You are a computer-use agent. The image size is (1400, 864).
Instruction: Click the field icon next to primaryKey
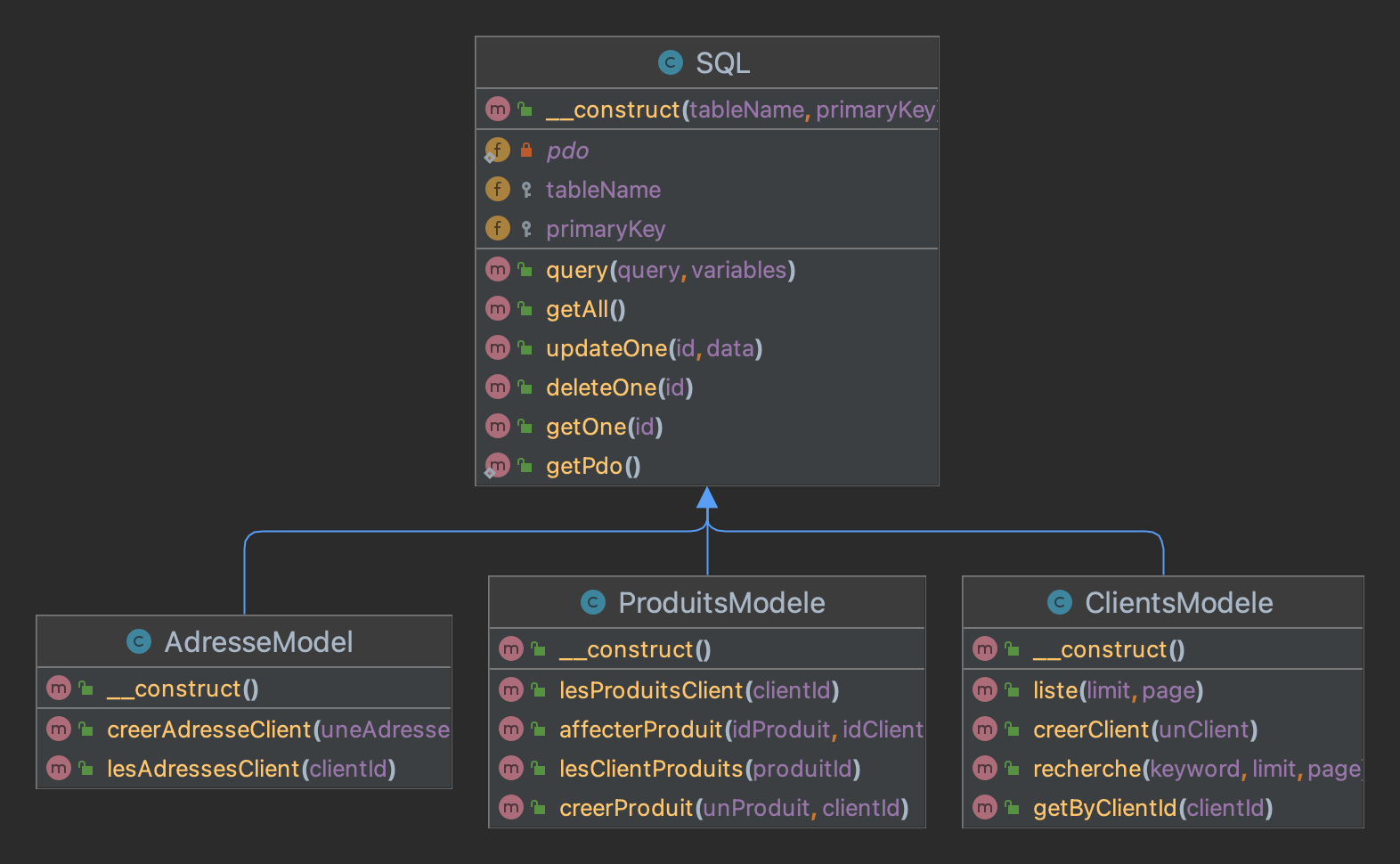[x=498, y=228]
